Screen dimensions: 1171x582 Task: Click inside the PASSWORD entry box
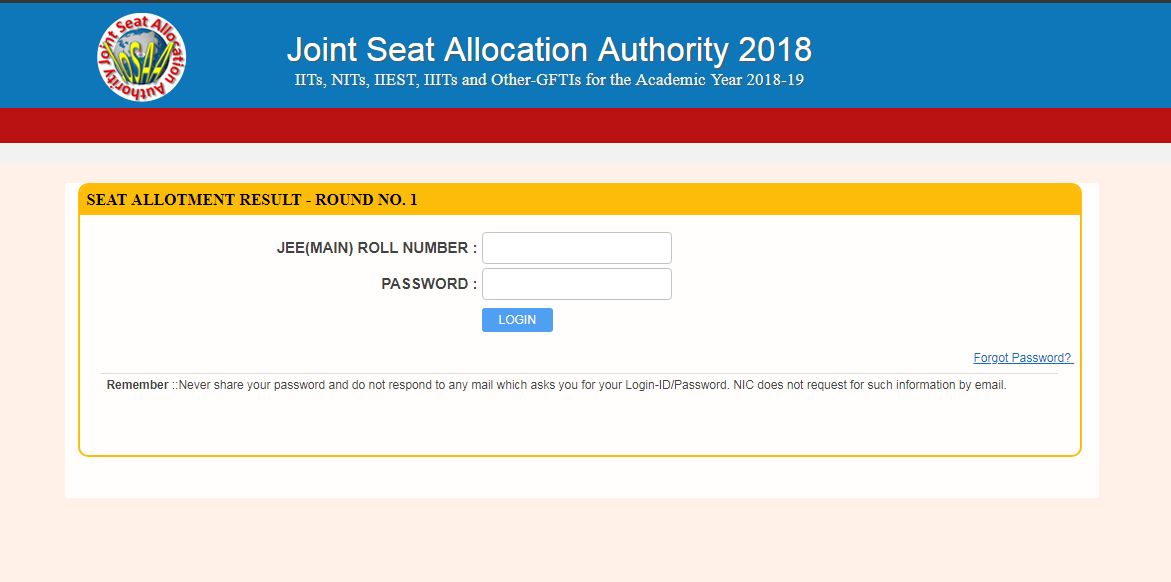pyautogui.click(x=576, y=283)
